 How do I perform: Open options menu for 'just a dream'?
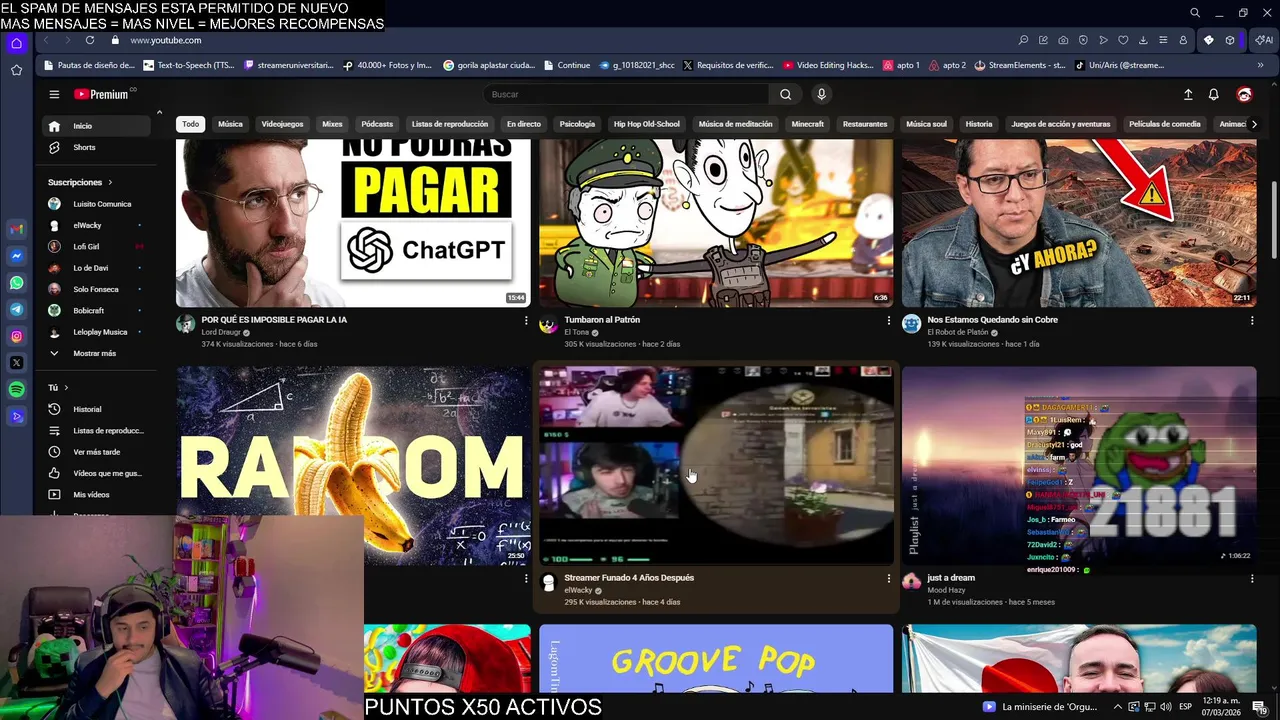(1252, 578)
